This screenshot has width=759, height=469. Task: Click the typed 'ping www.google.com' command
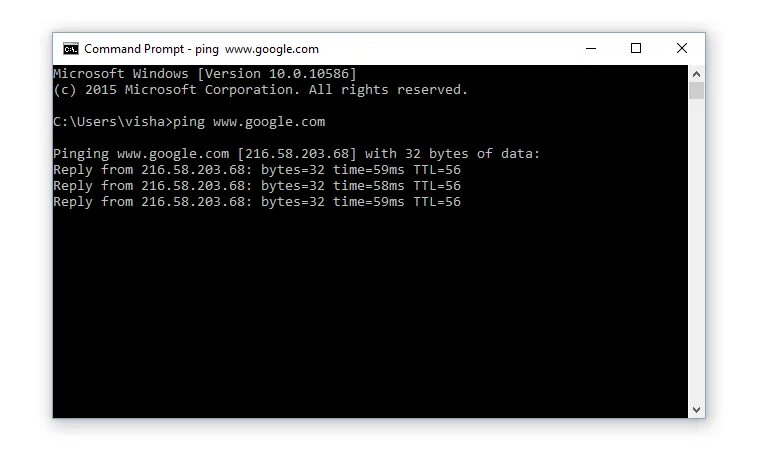point(249,122)
